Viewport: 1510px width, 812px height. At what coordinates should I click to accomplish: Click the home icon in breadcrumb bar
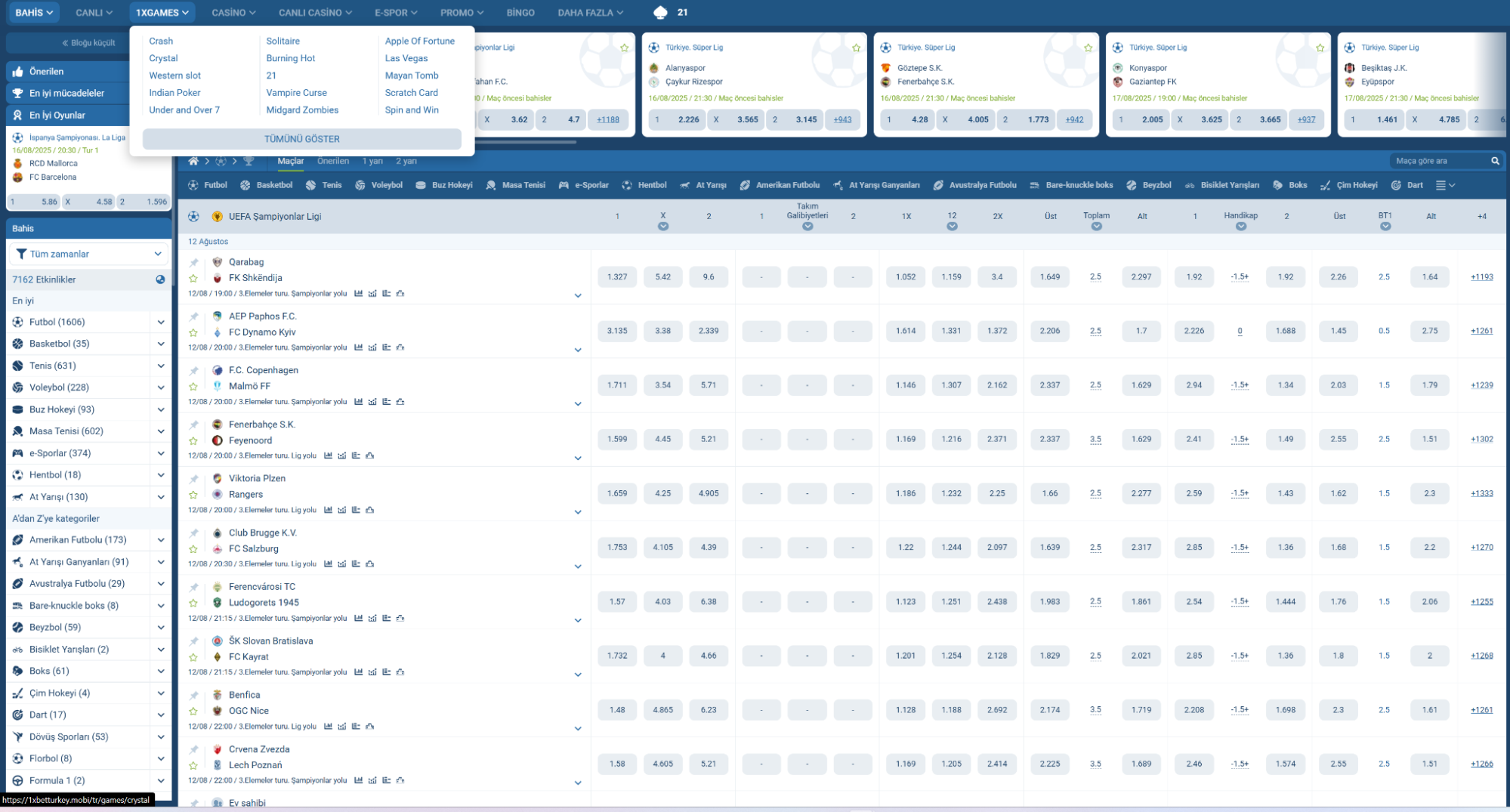(x=193, y=161)
